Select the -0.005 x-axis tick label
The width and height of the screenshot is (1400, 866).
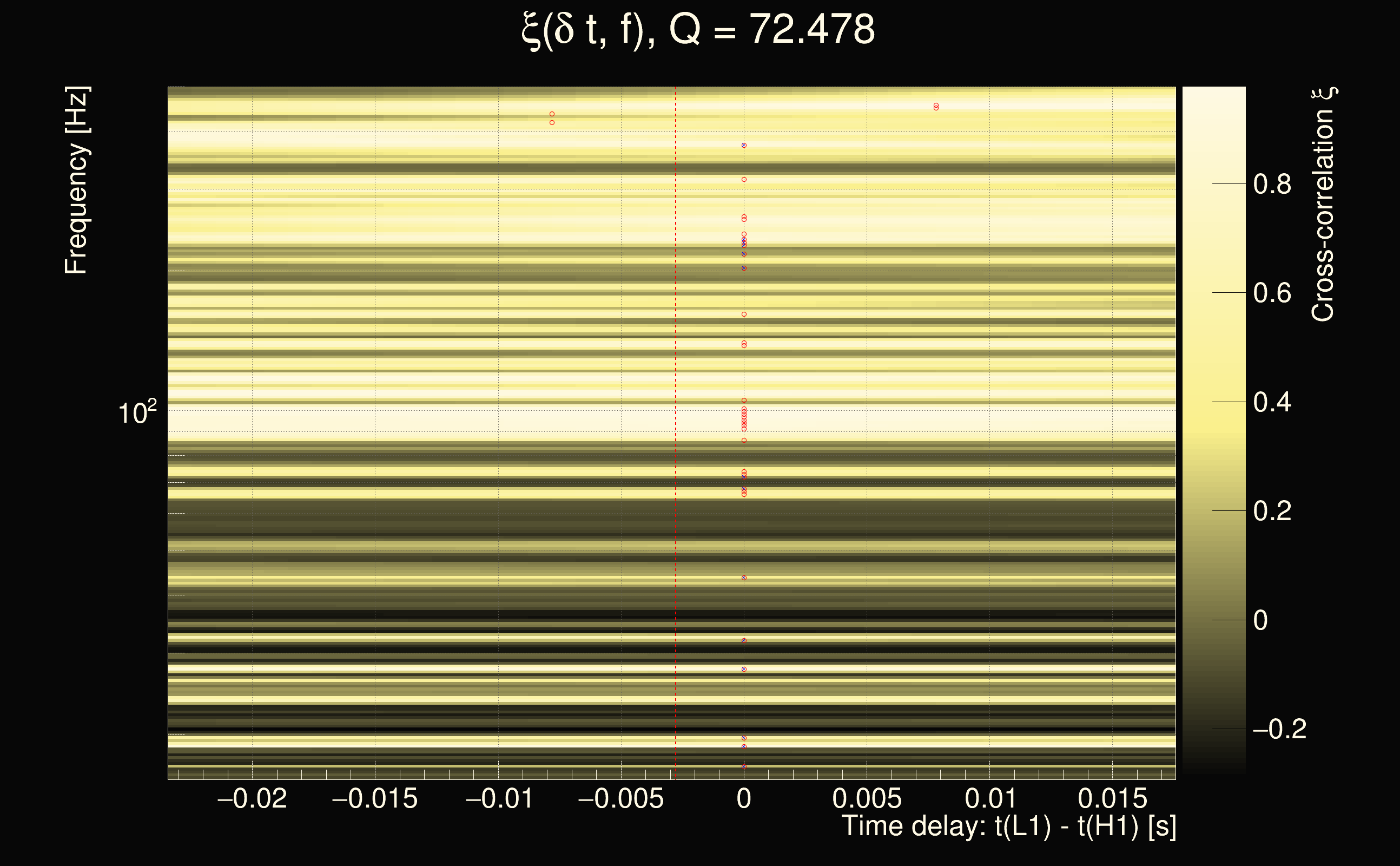(x=621, y=798)
